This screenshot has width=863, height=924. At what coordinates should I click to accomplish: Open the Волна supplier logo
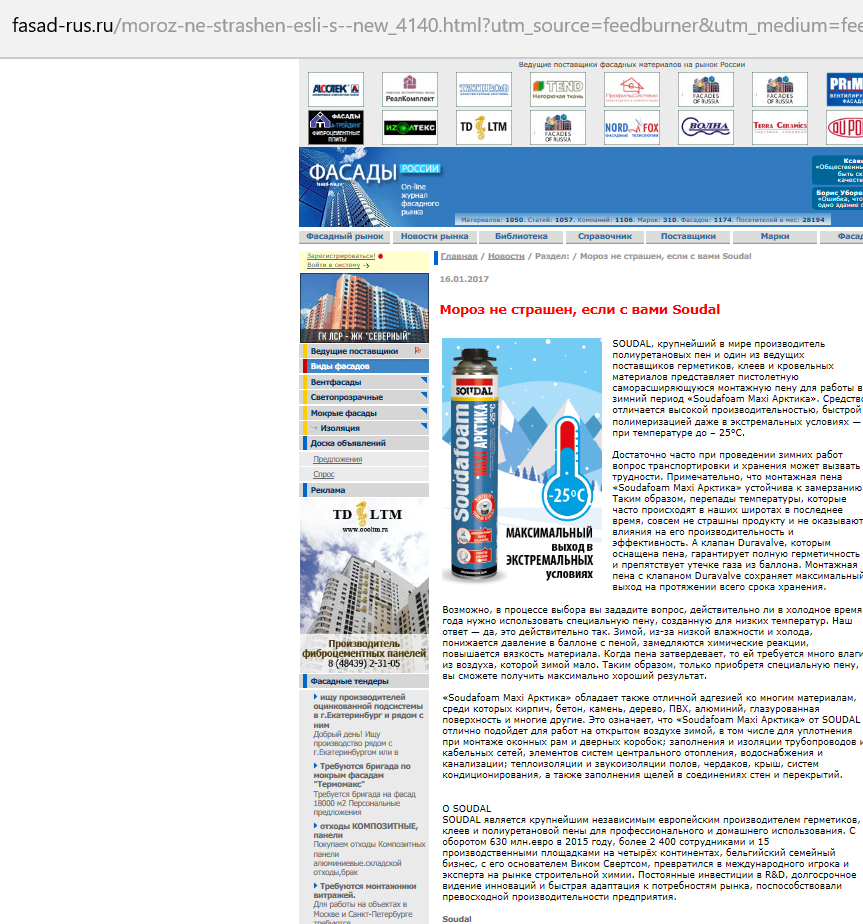pyautogui.click(x=706, y=127)
